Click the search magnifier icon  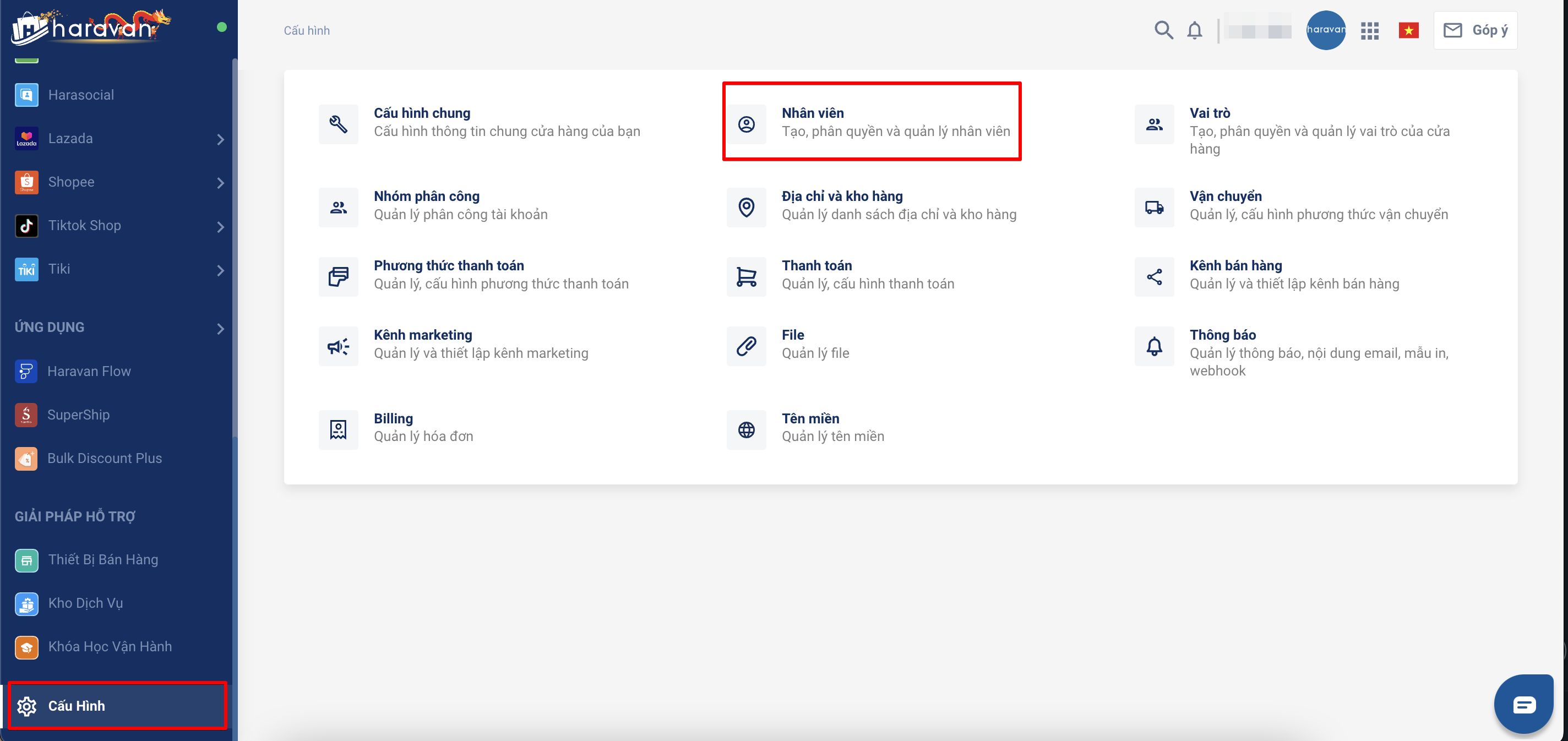[1163, 30]
